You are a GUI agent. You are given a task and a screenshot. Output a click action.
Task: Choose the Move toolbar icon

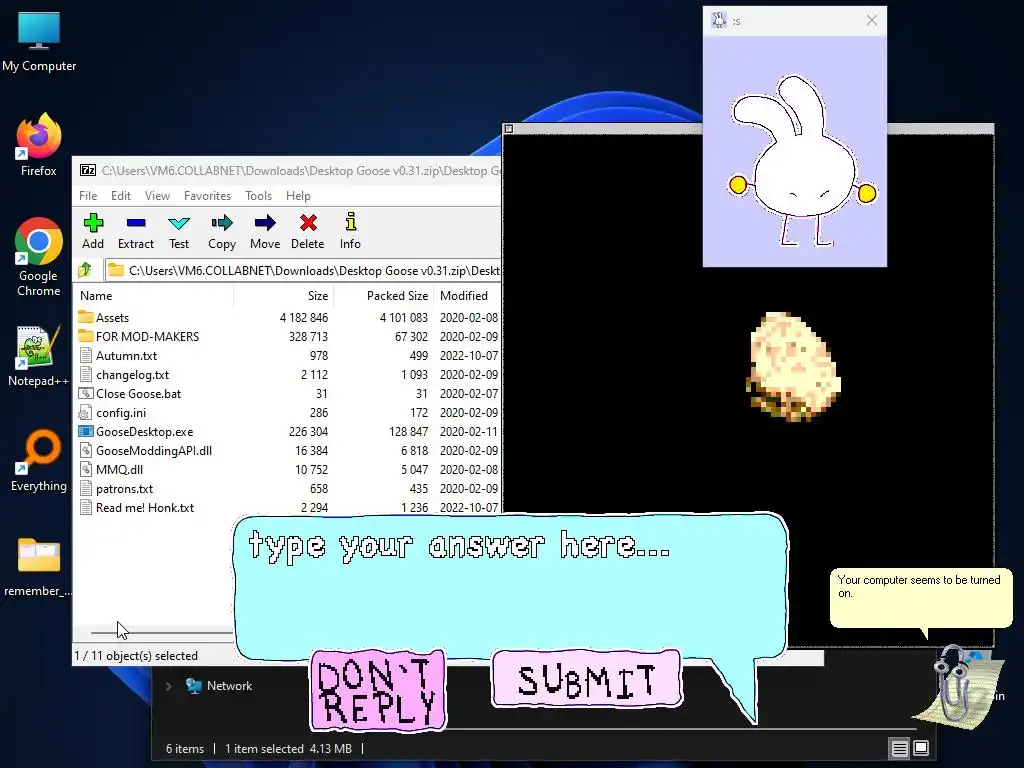265,231
